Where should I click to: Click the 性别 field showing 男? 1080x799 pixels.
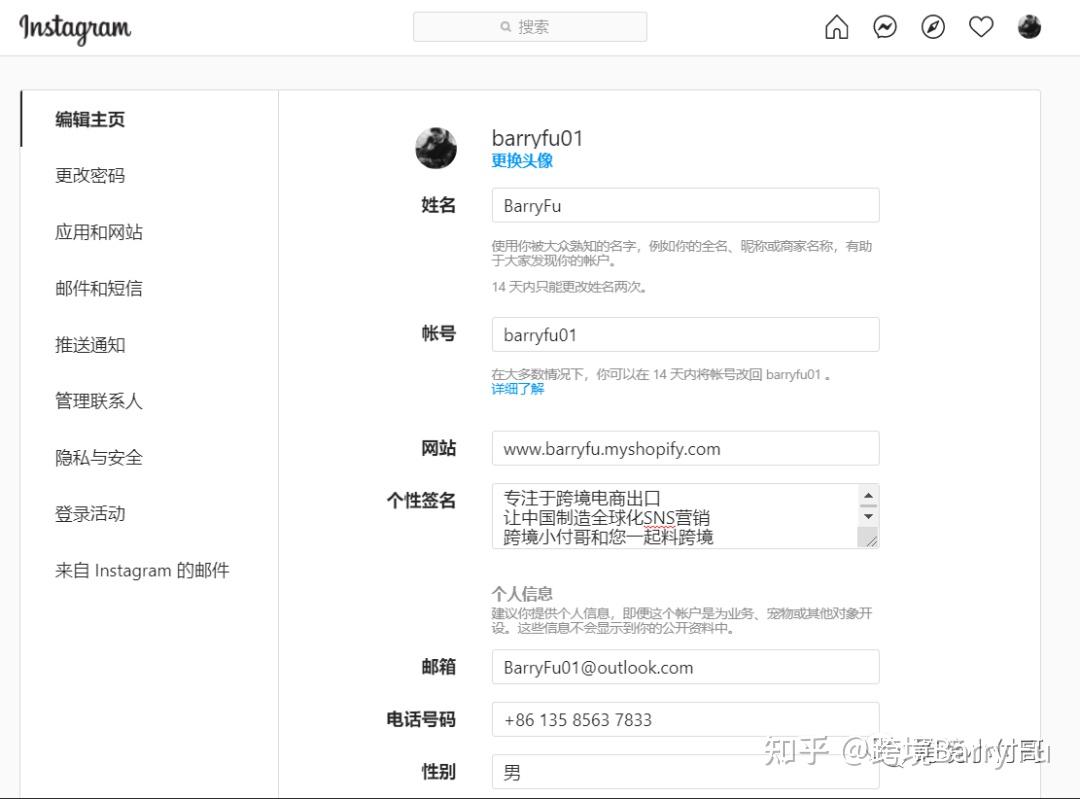(685, 772)
